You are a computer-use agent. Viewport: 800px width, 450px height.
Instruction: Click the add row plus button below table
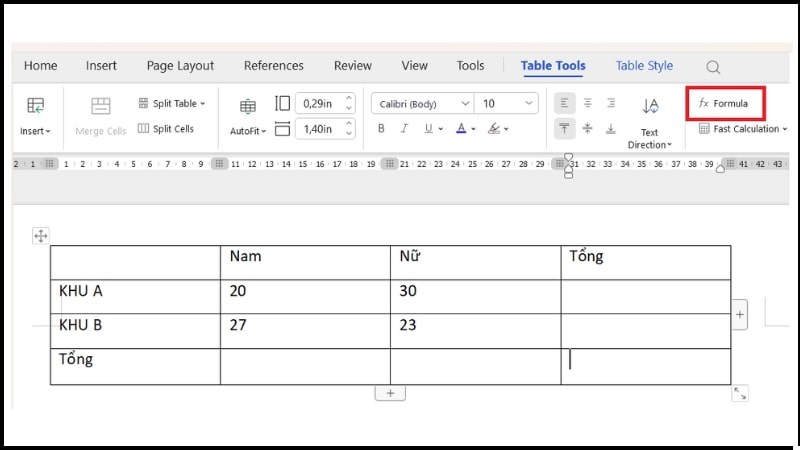(390, 393)
